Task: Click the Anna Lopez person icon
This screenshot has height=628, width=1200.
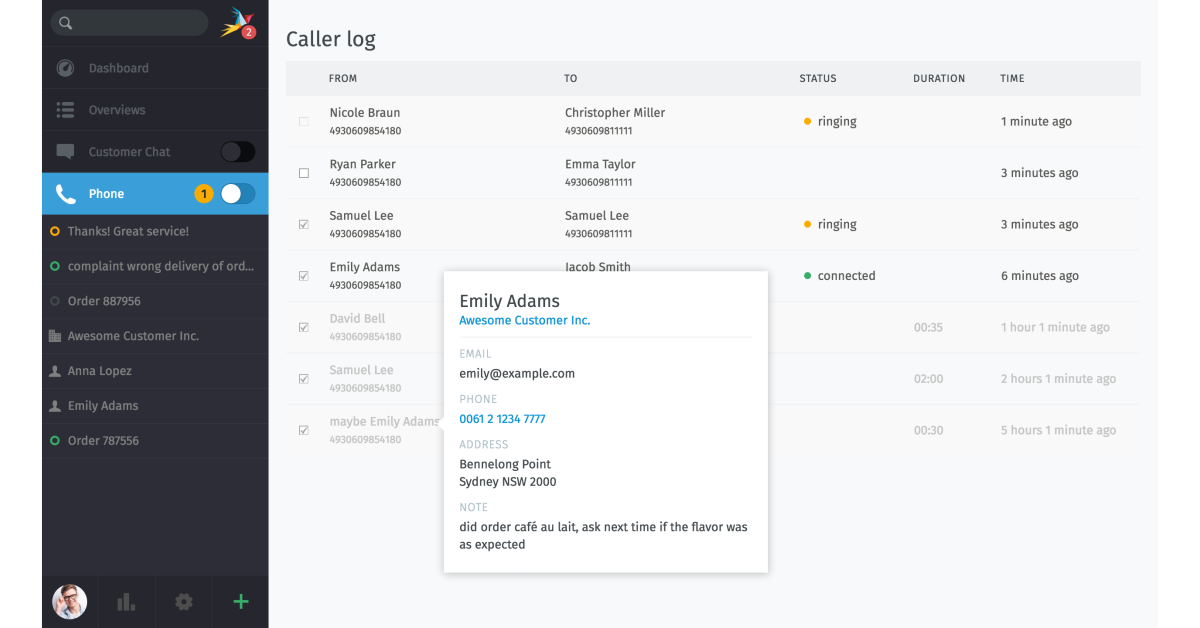Action: pos(54,371)
